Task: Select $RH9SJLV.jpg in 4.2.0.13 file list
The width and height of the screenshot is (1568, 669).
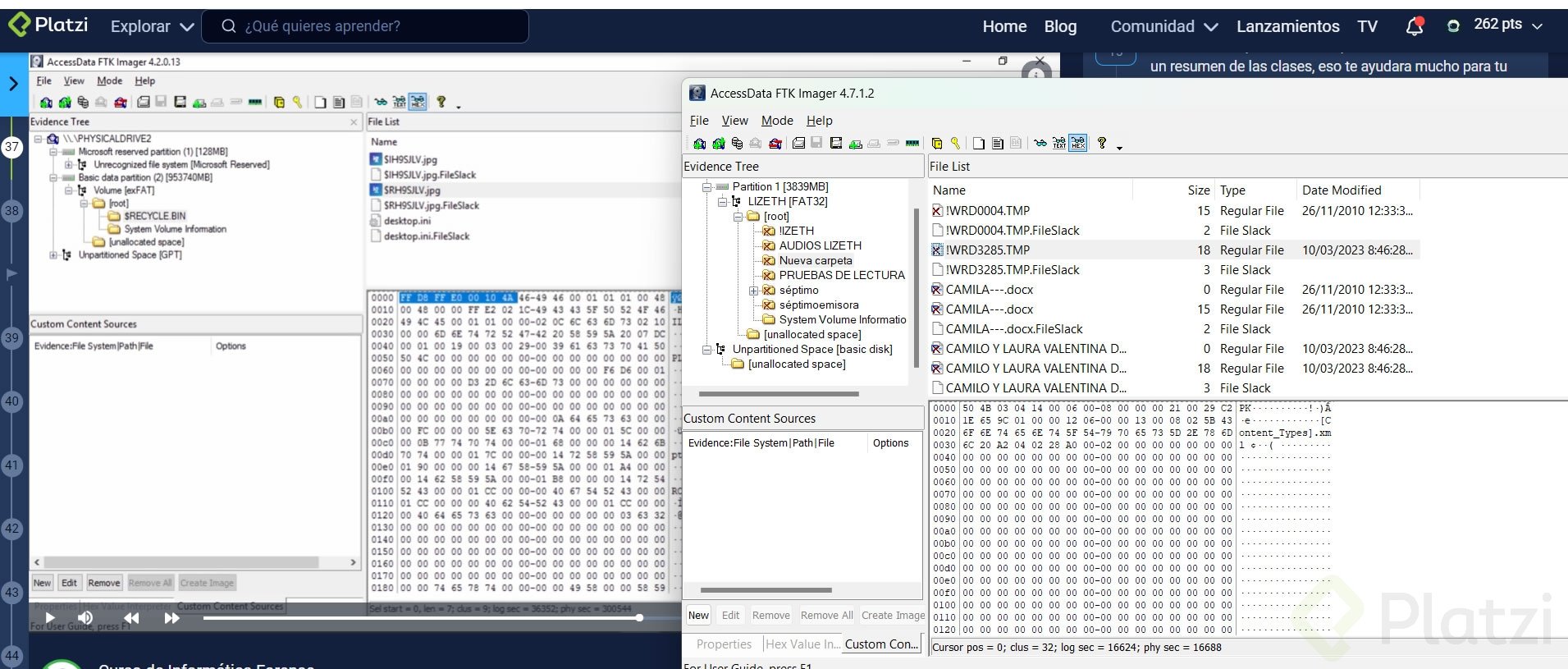Action: point(412,190)
